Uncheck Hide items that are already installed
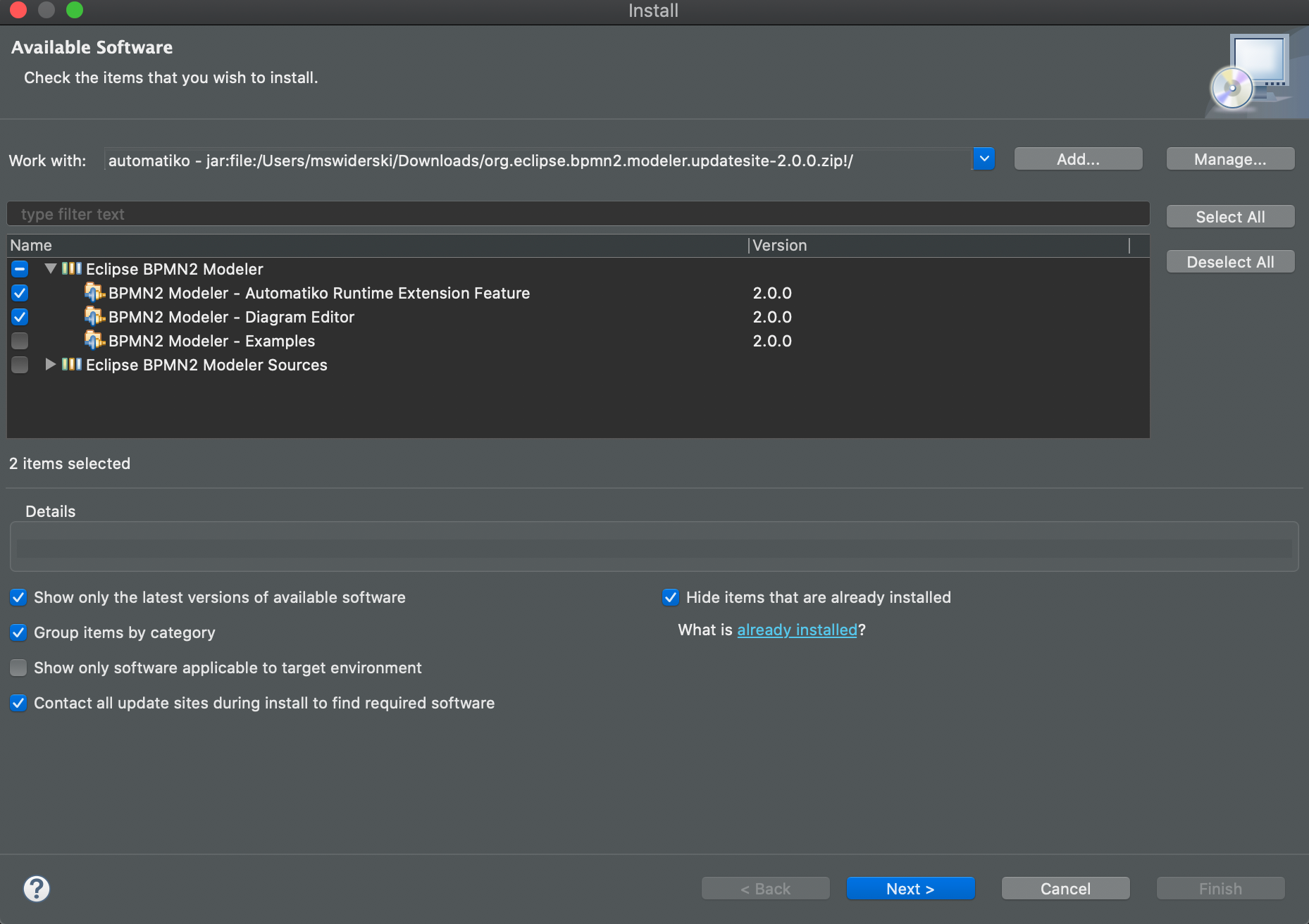Image resolution: width=1309 pixels, height=924 pixels. coord(671,597)
